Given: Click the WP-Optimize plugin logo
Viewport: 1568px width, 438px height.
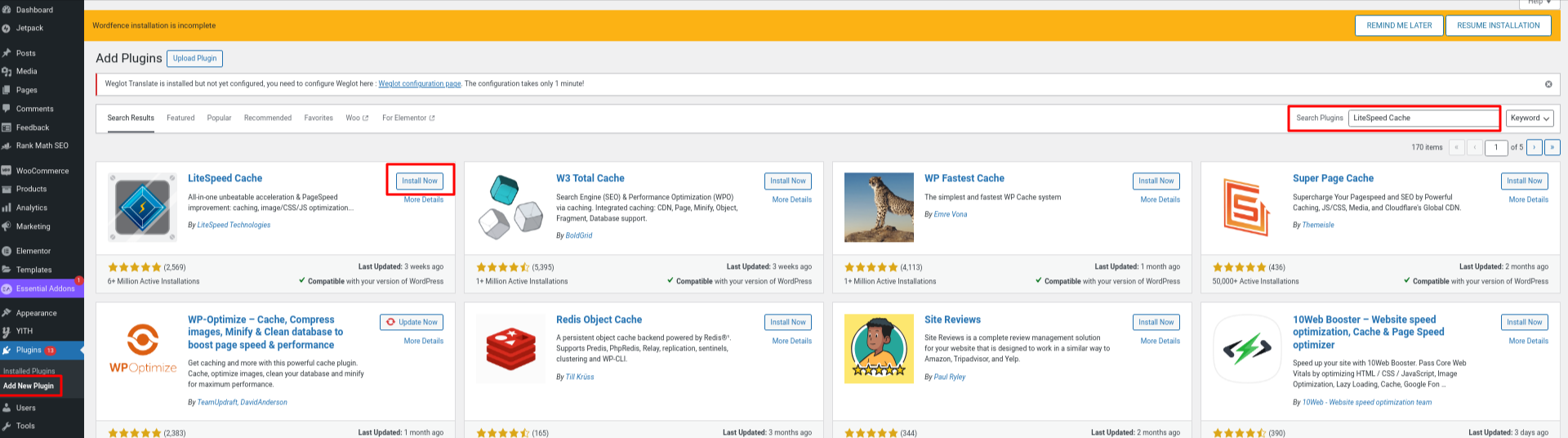Looking at the screenshot, I should (x=142, y=349).
